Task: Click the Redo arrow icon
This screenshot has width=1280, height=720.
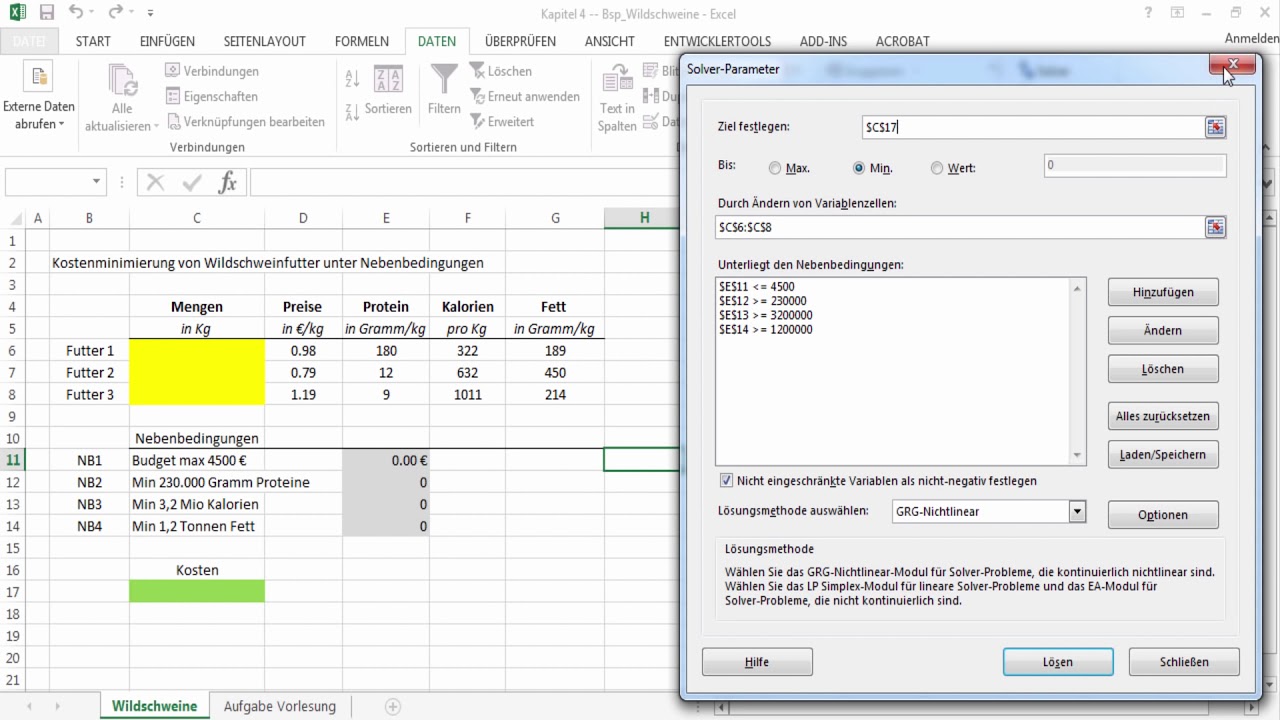Action: pos(114,13)
